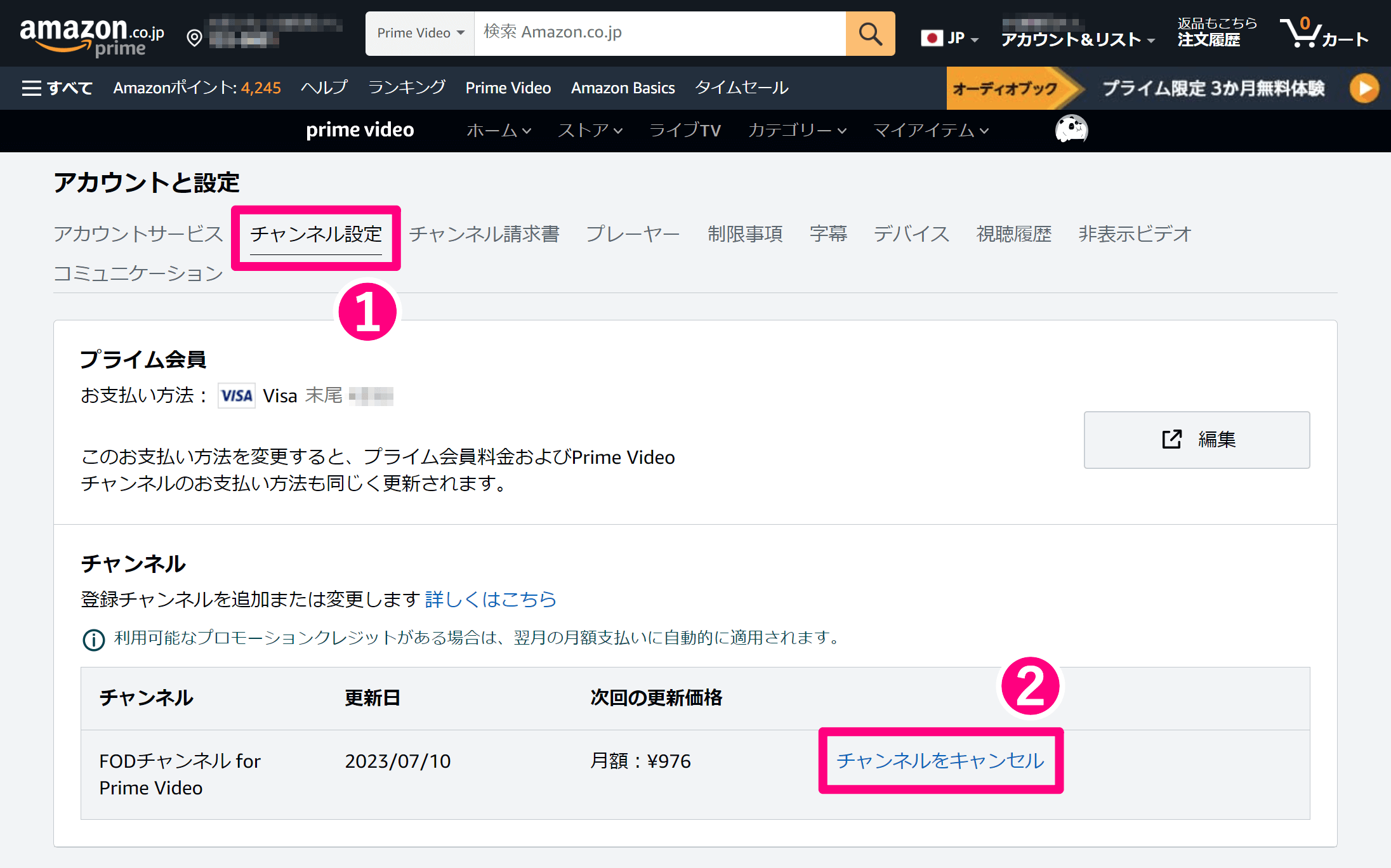Click the 更新日 column header
The image size is (1391, 868).
[372, 697]
